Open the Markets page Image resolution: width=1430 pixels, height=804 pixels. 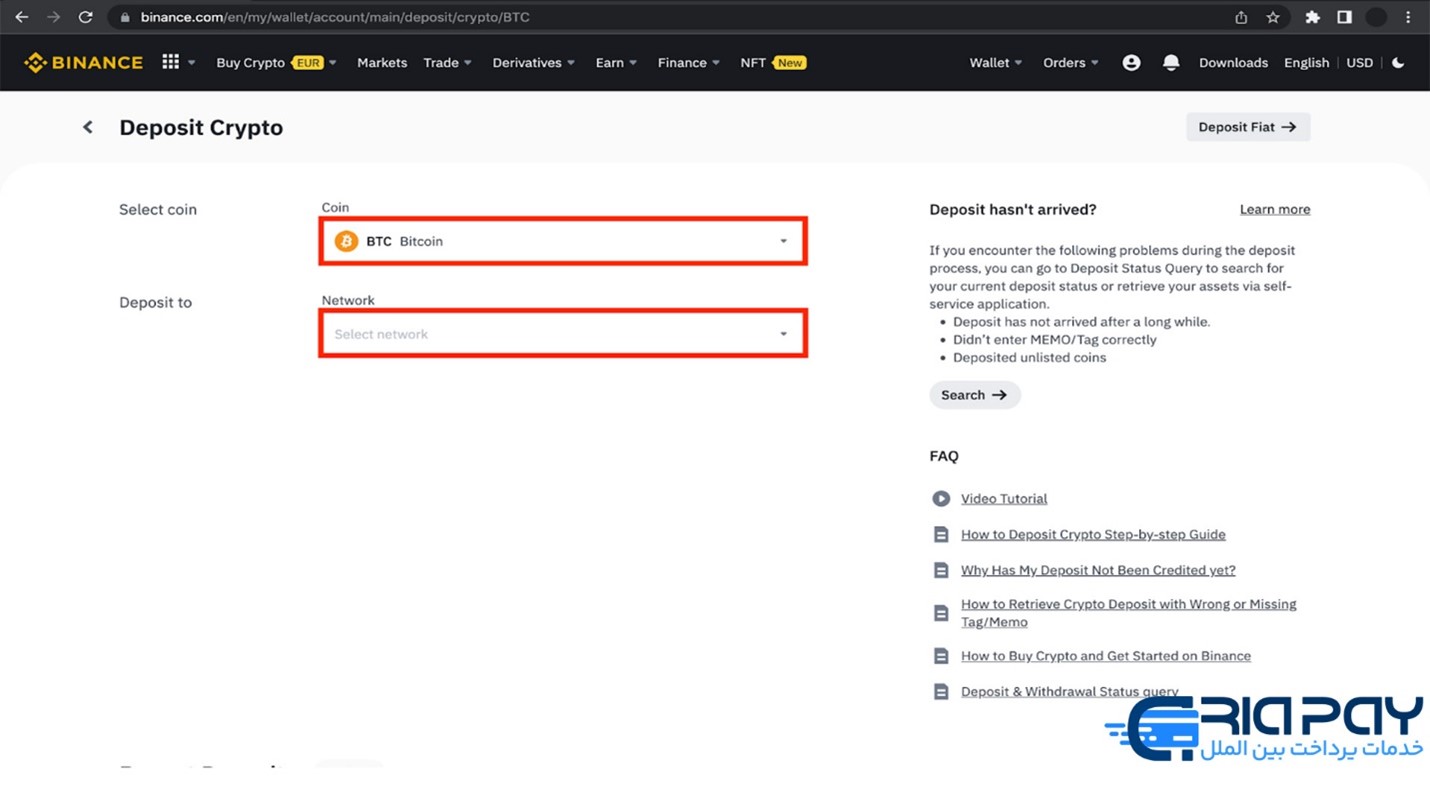click(x=382, y=62)
